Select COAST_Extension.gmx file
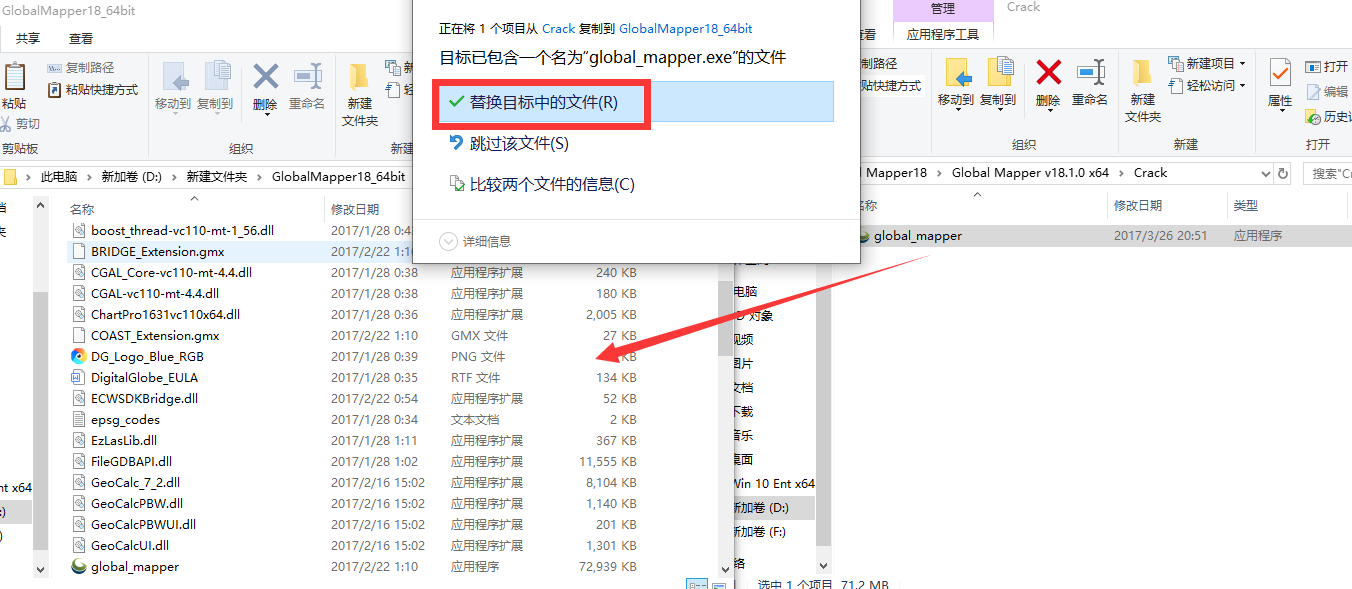This screenshot has height=589, width=1352. (155, 336)
